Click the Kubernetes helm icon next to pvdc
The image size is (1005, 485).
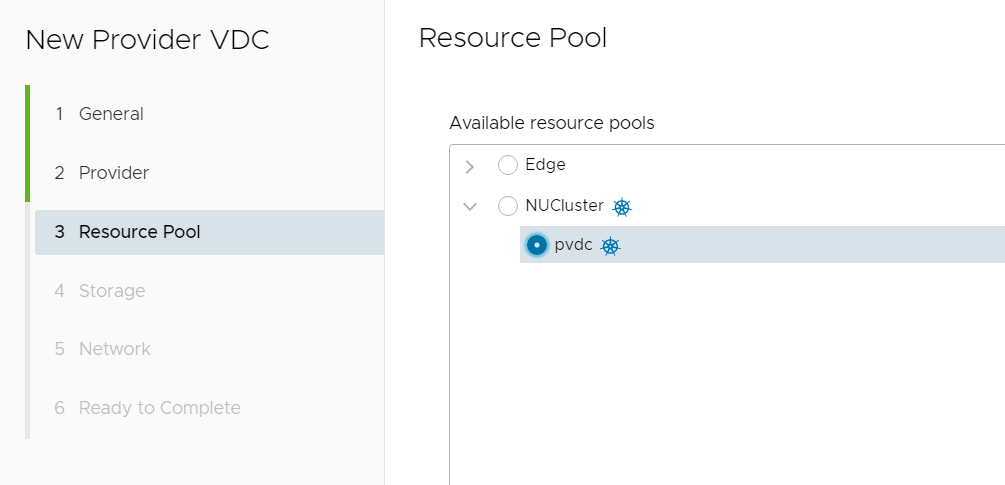[610, 246]
